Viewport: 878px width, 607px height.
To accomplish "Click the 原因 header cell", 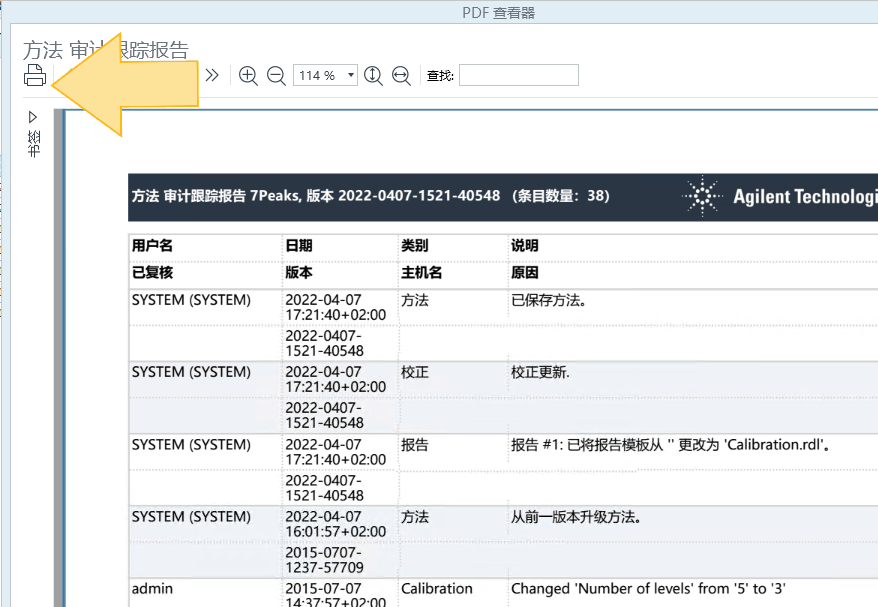I will (x=525, y=273).
